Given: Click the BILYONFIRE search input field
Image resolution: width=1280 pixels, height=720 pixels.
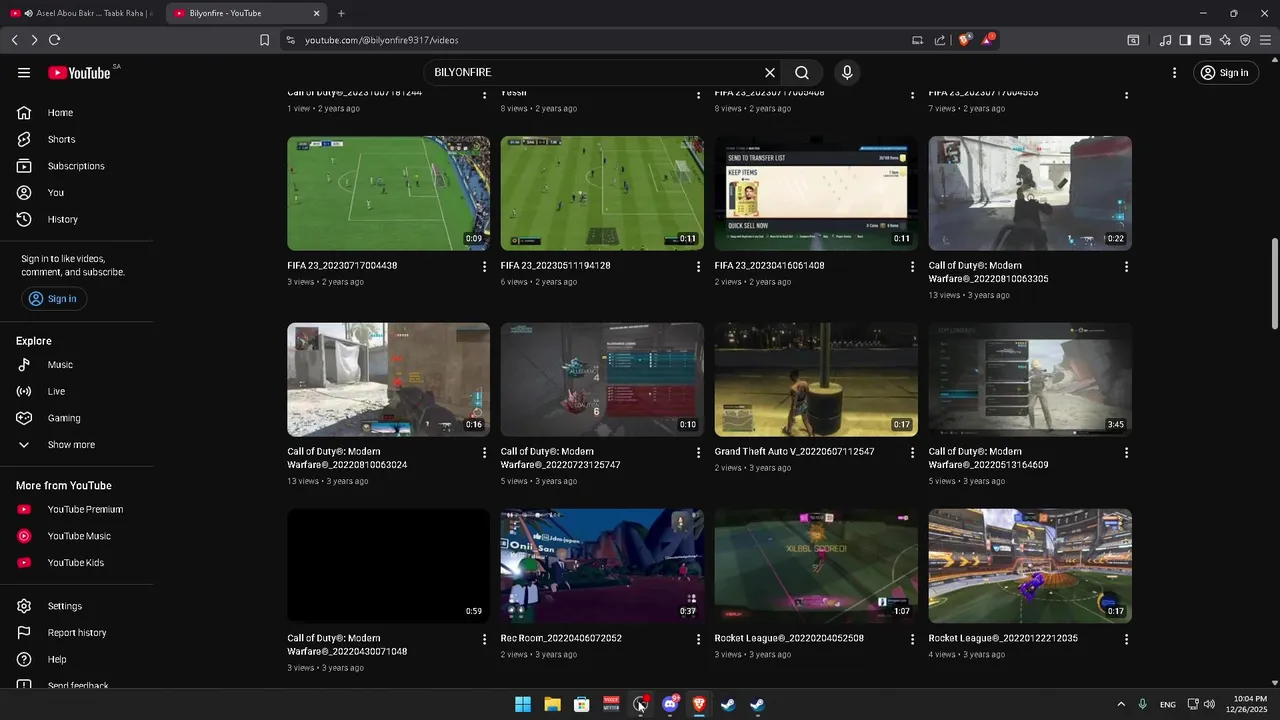Looking at the screenshot, I should 590,73.
